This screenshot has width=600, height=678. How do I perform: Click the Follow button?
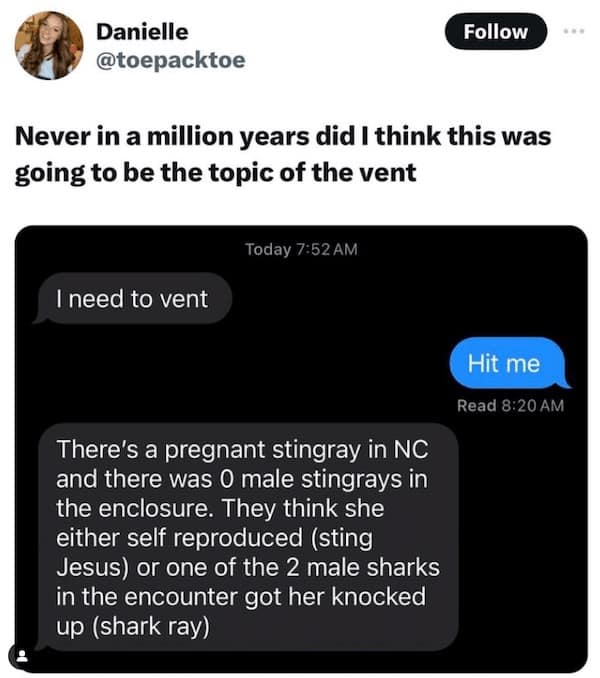point(495,31)
